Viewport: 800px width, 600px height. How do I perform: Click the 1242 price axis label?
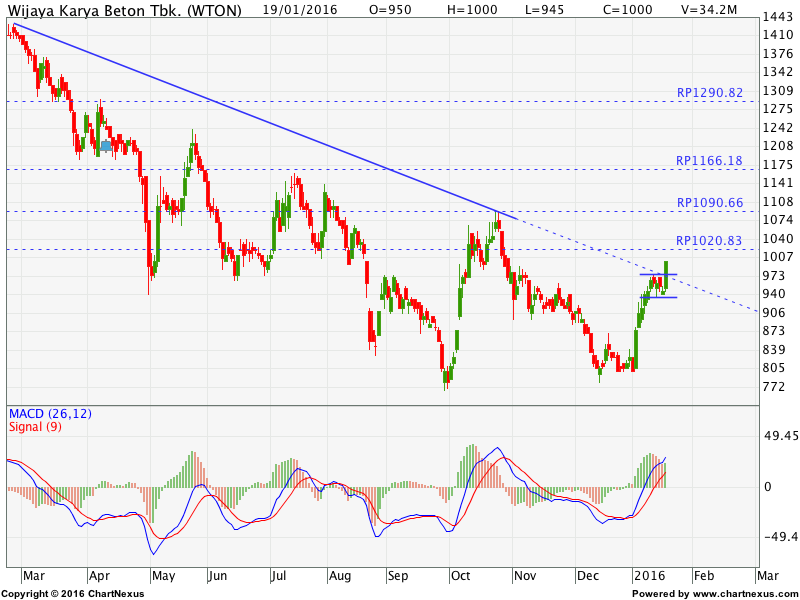(778, 127)
